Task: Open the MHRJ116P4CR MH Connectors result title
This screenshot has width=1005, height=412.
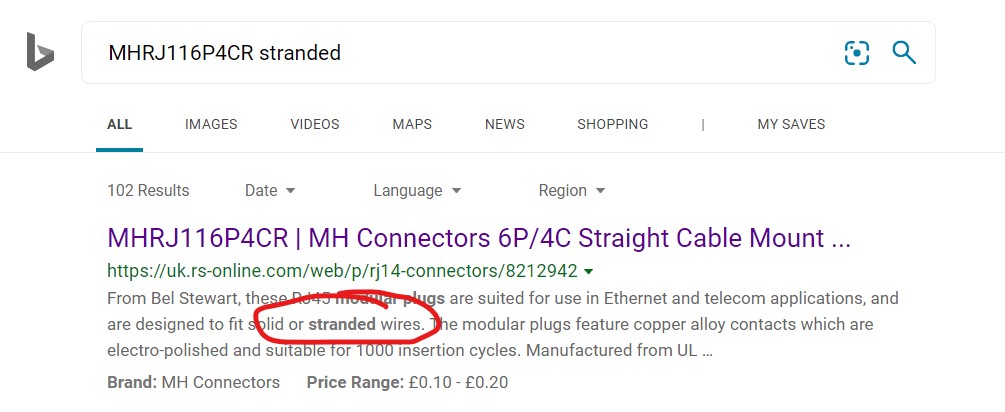Action: pyautogui.click(x=479, y=238)
